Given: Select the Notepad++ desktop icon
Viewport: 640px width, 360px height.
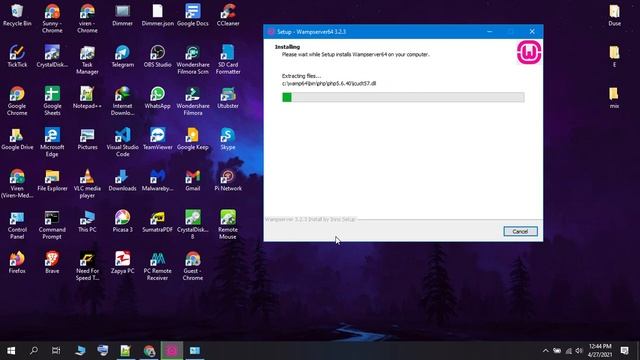Looking at the screenshot, I should point(87,98).
